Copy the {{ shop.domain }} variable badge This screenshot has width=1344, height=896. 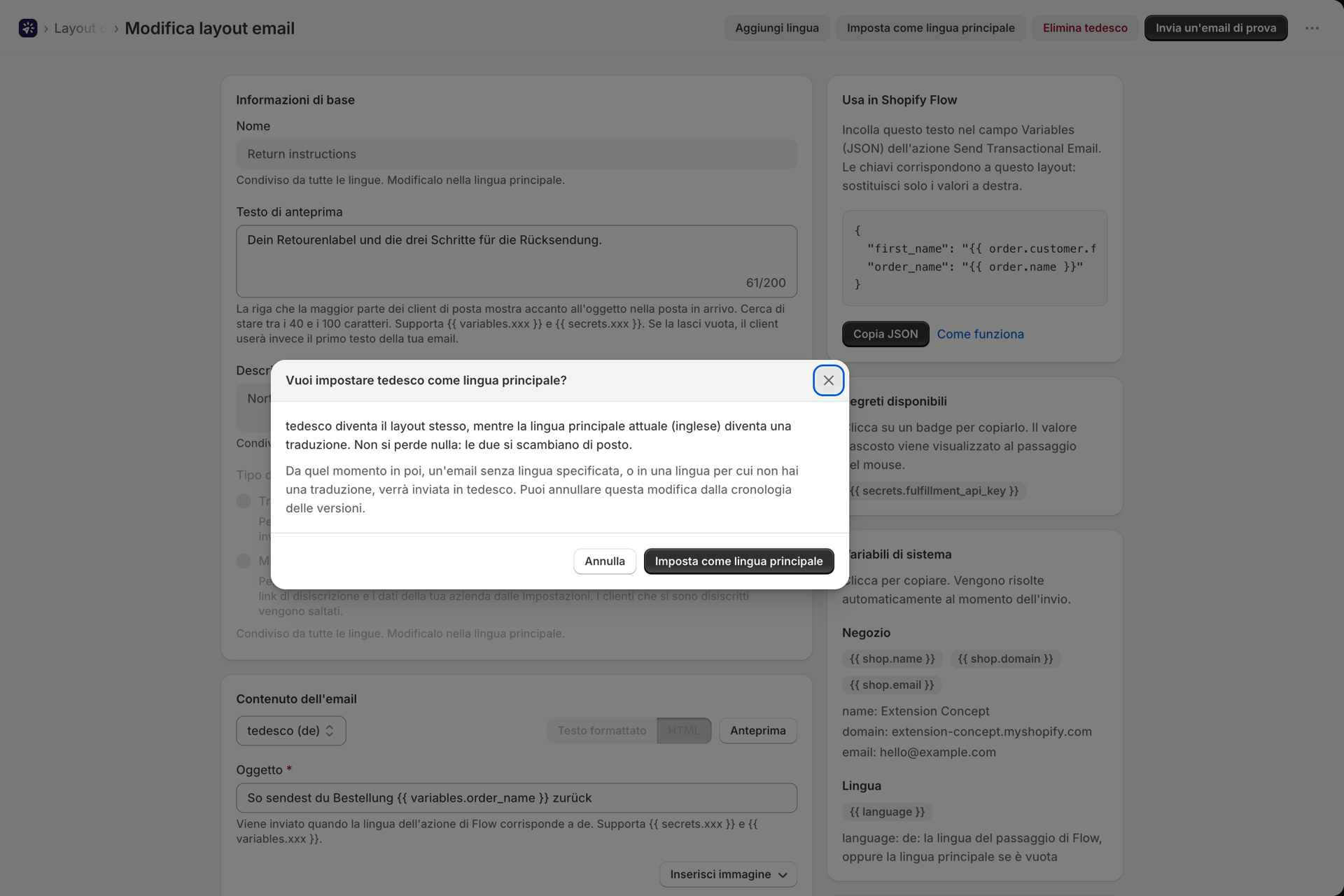[1005, 659]
